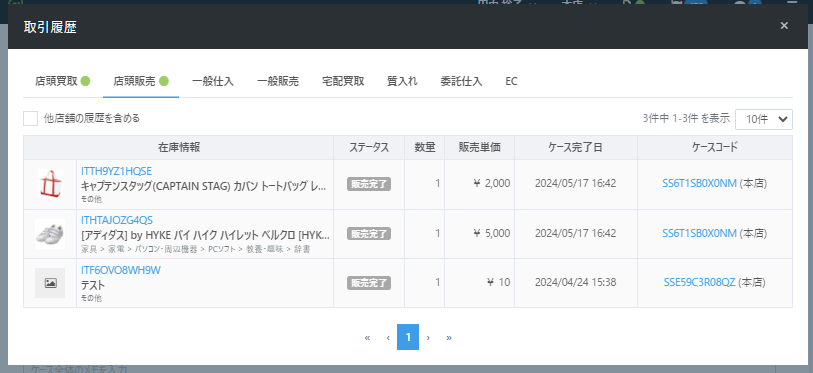Close the 取引履歴 dialog with X
The image size is (813, 373).
point(784,25)
